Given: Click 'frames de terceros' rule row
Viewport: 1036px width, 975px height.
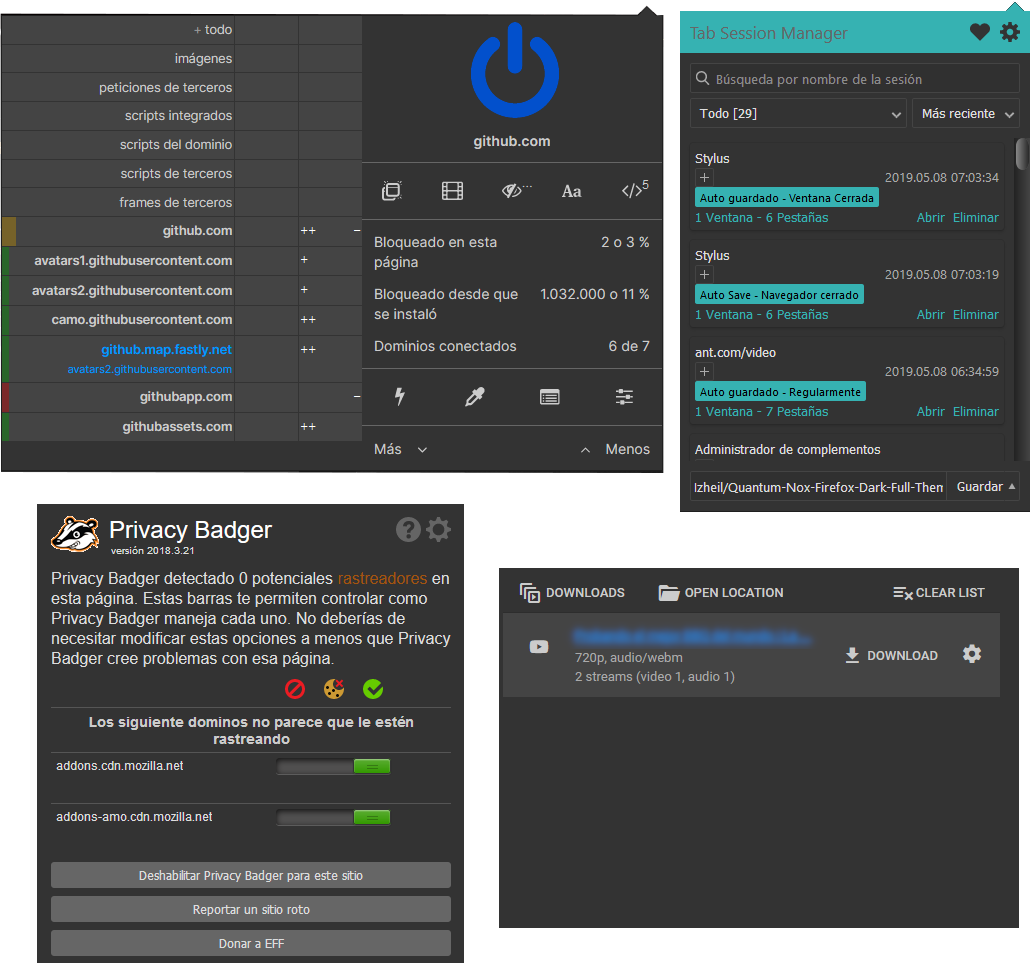Looking at the screenshot, I should [182, 203].
